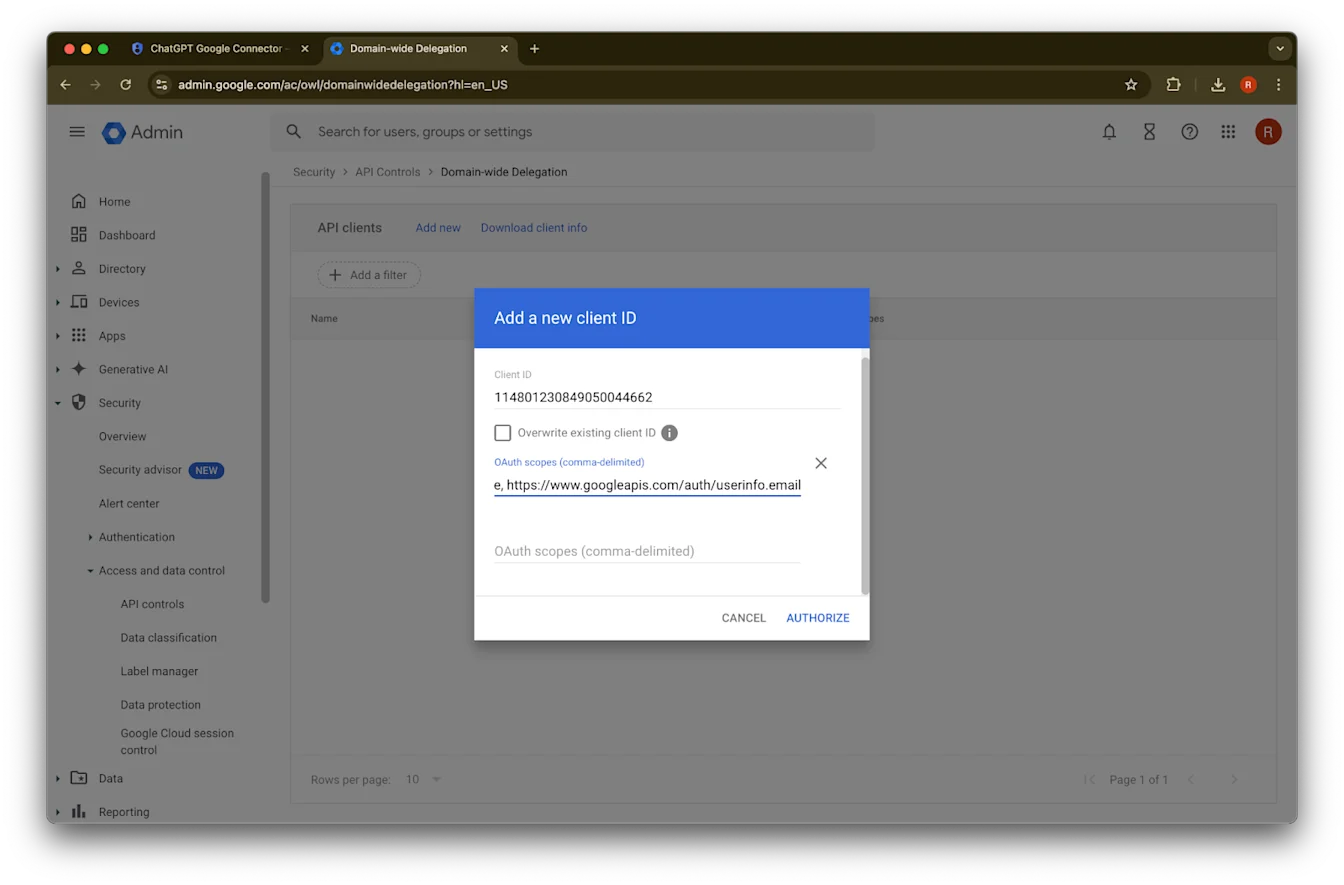Open Data protection in sidebar

click(x=160, y=705)
